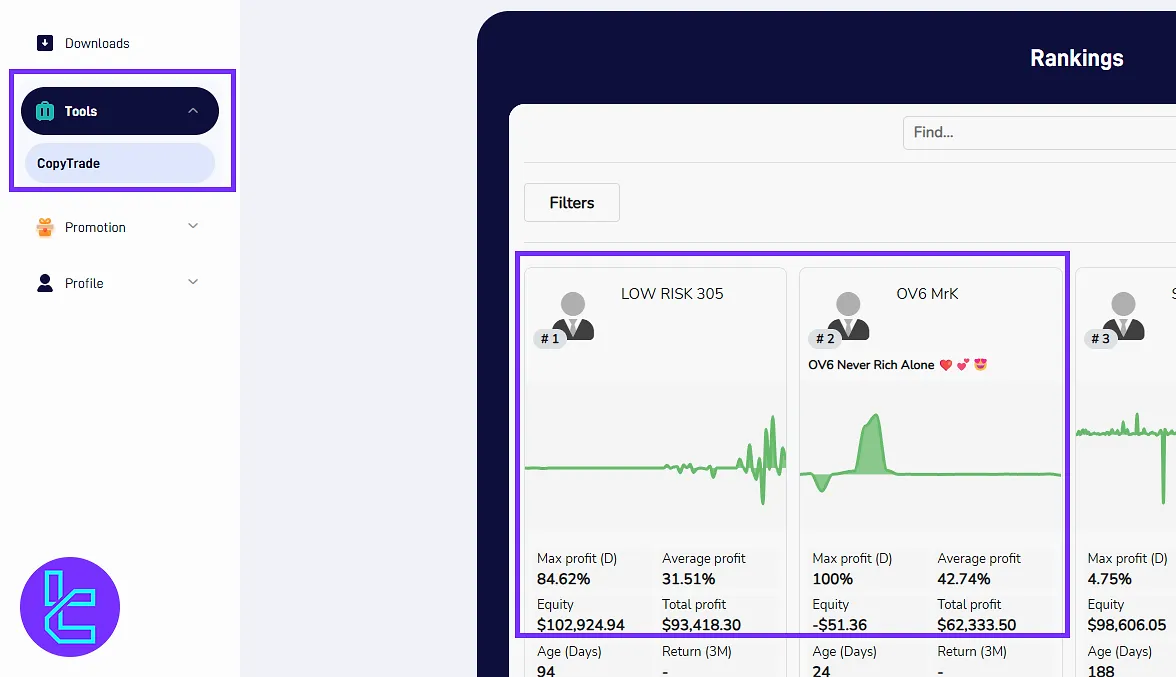Click the age value 188
The height and width of the screenshot is (677, 1176).
point(1101,671)
